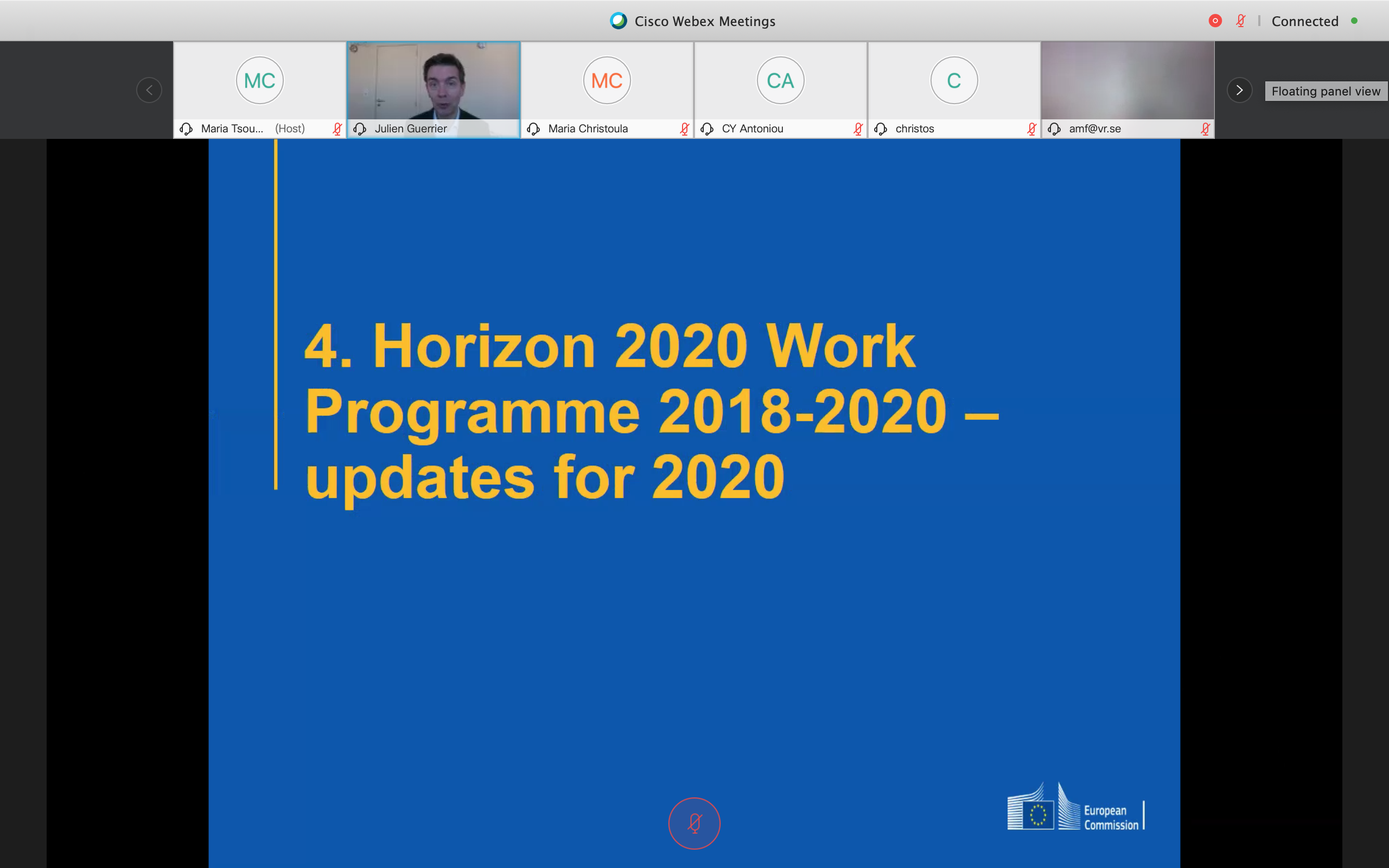Viewport: 1389px width, 868px height.
Task: Click the Cisco Webex Meetings logo
Action: tap(618, 21)
